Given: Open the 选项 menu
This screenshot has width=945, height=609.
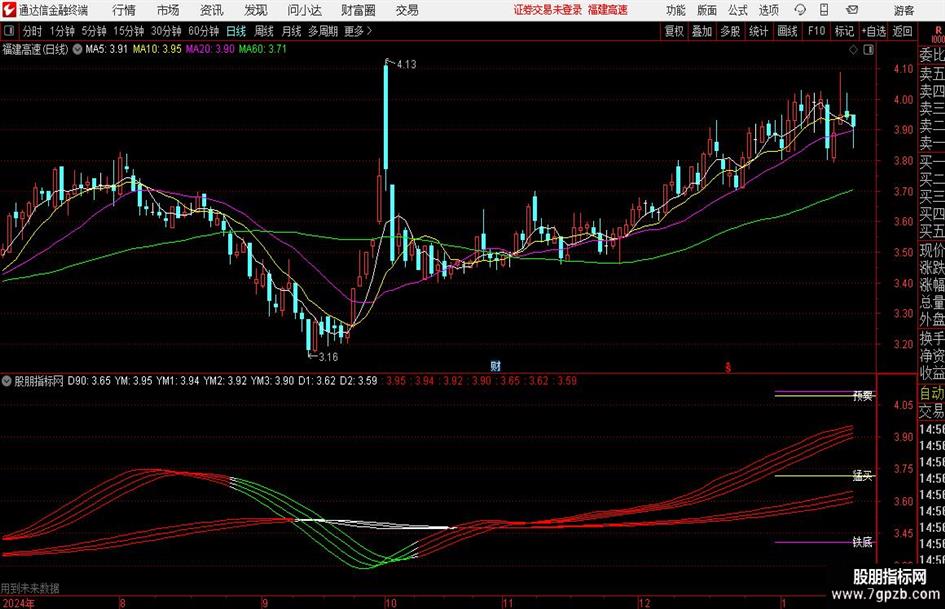Looking at the screenshot, I should pos(768,10).
